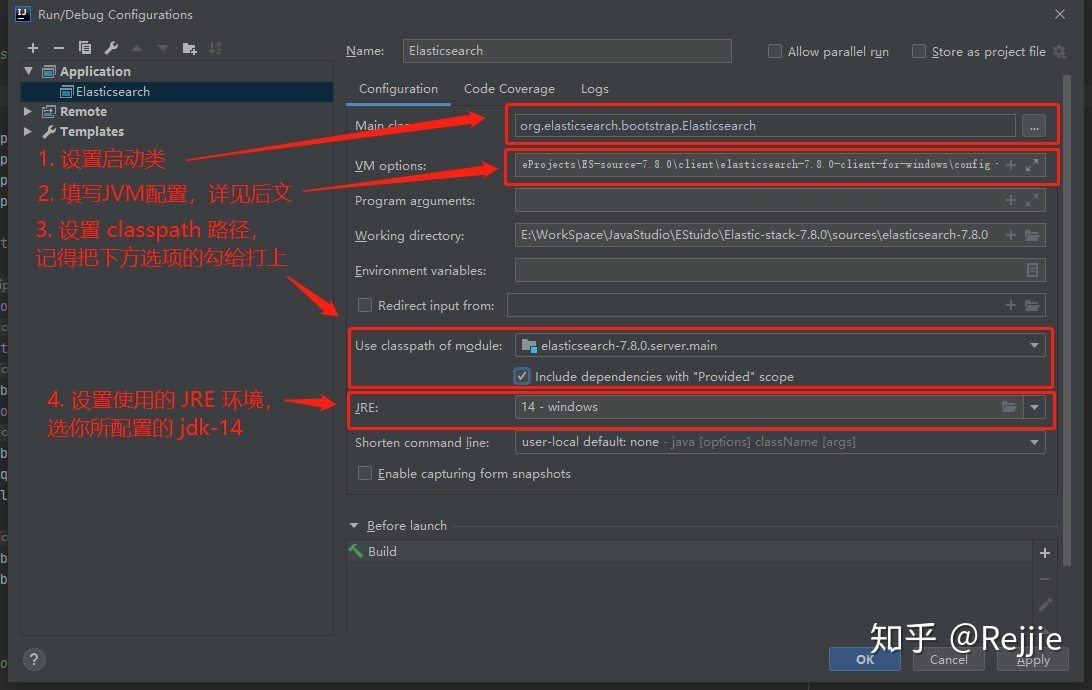Open the JRE dropdown arrow
The height and width of the screenshot is (690, 1092).
[1034, 407]
